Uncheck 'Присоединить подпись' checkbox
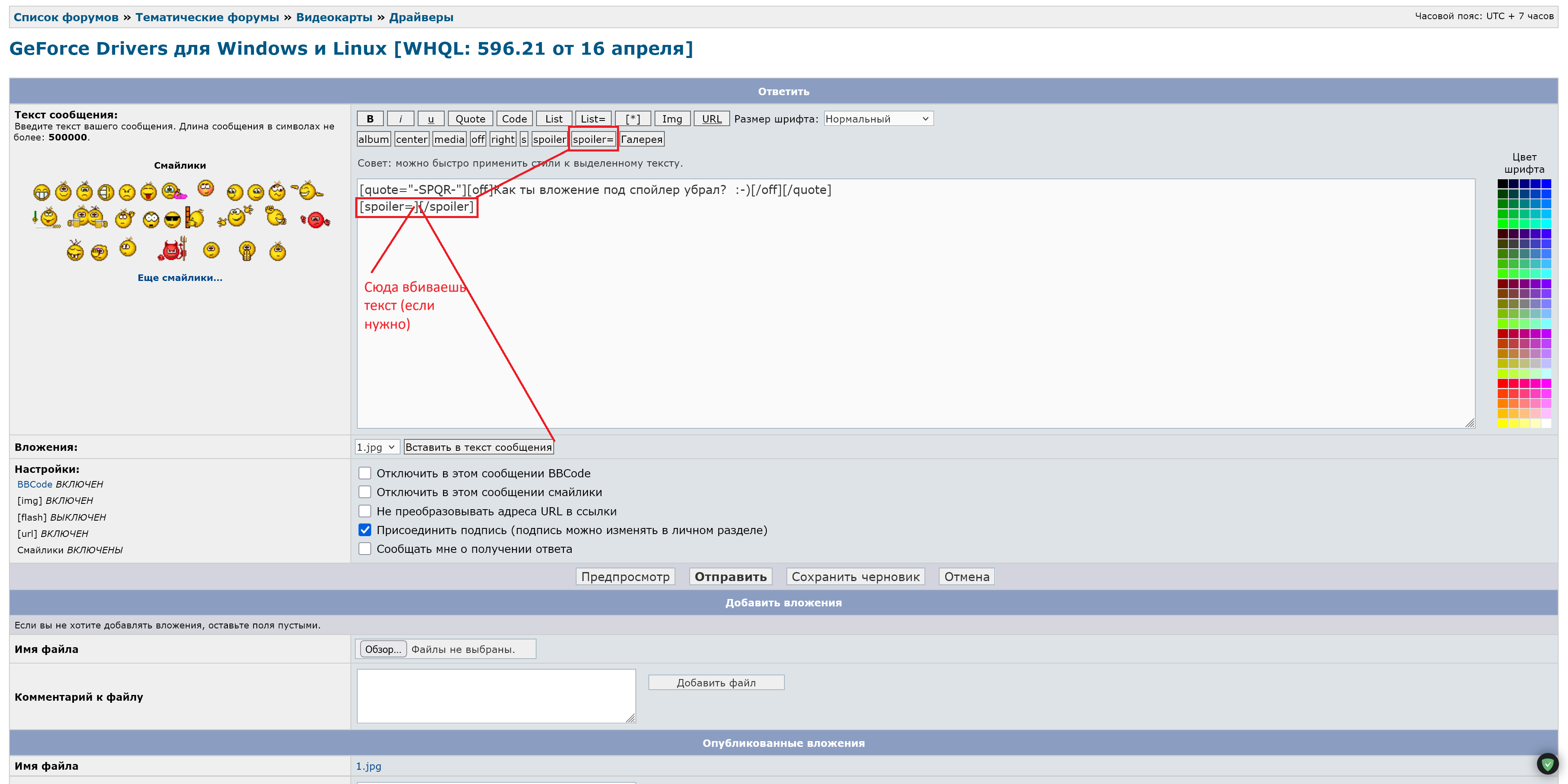1568x784 pixels. pos(365,530)
